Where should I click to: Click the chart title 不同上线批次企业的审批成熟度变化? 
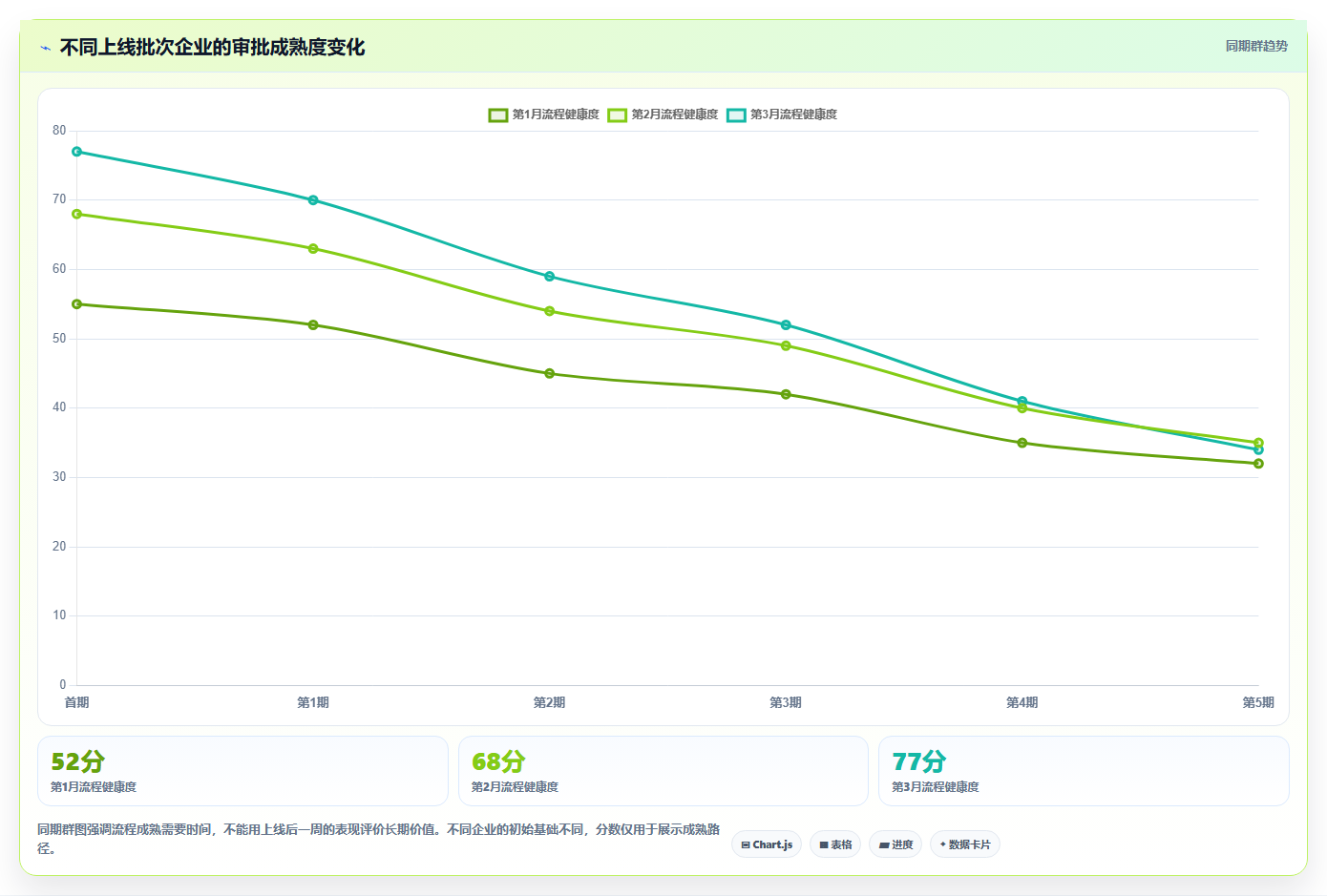click(212, 48)
